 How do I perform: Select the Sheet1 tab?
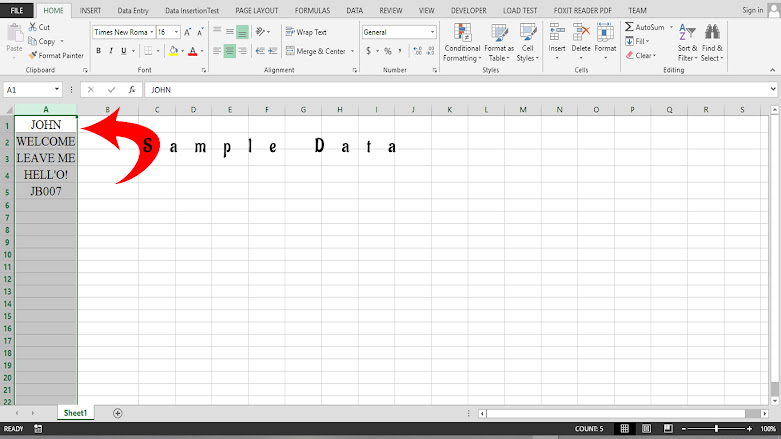point(75,413)
